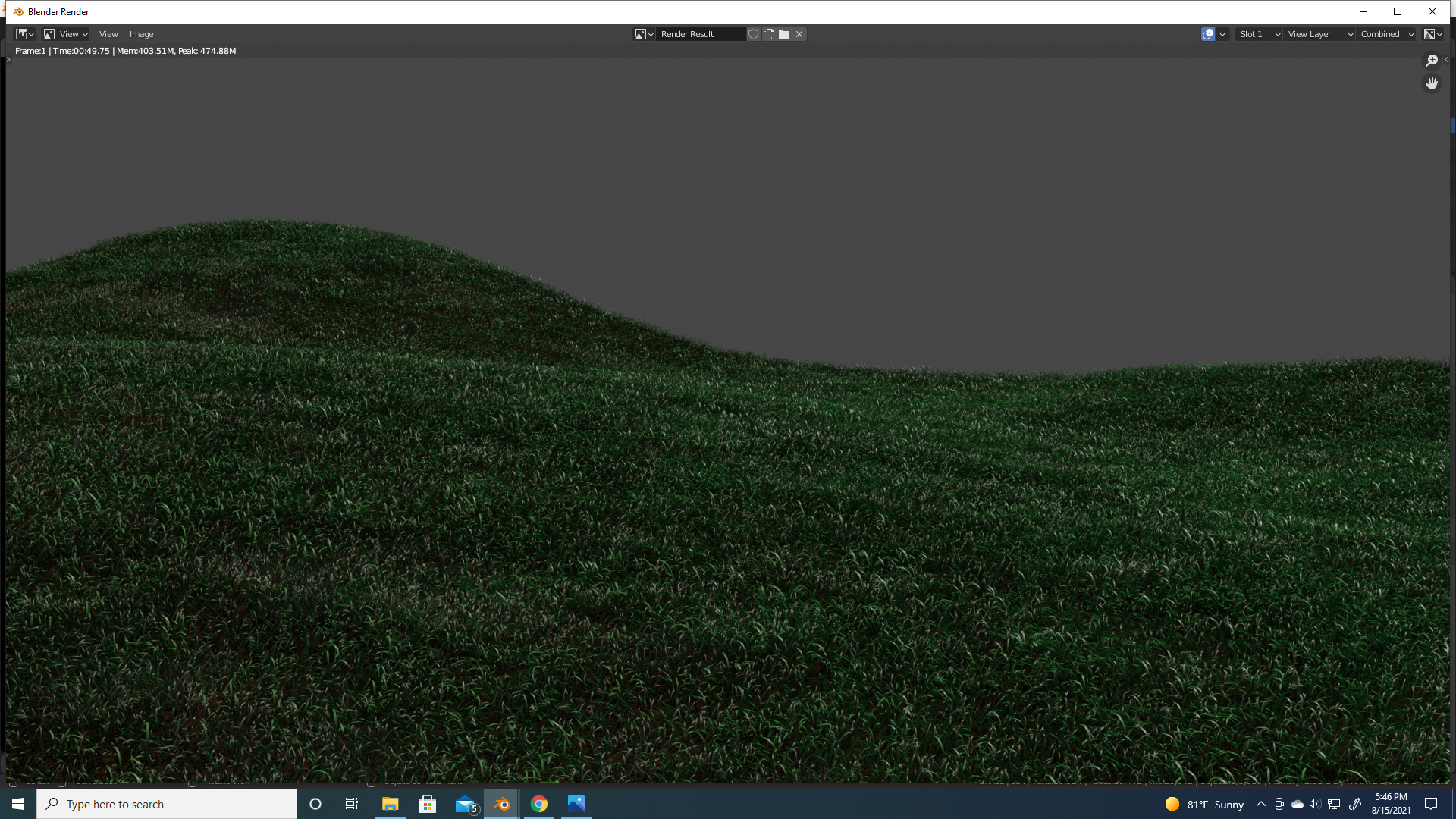Open the Image menu

click(x=141, y=34)
